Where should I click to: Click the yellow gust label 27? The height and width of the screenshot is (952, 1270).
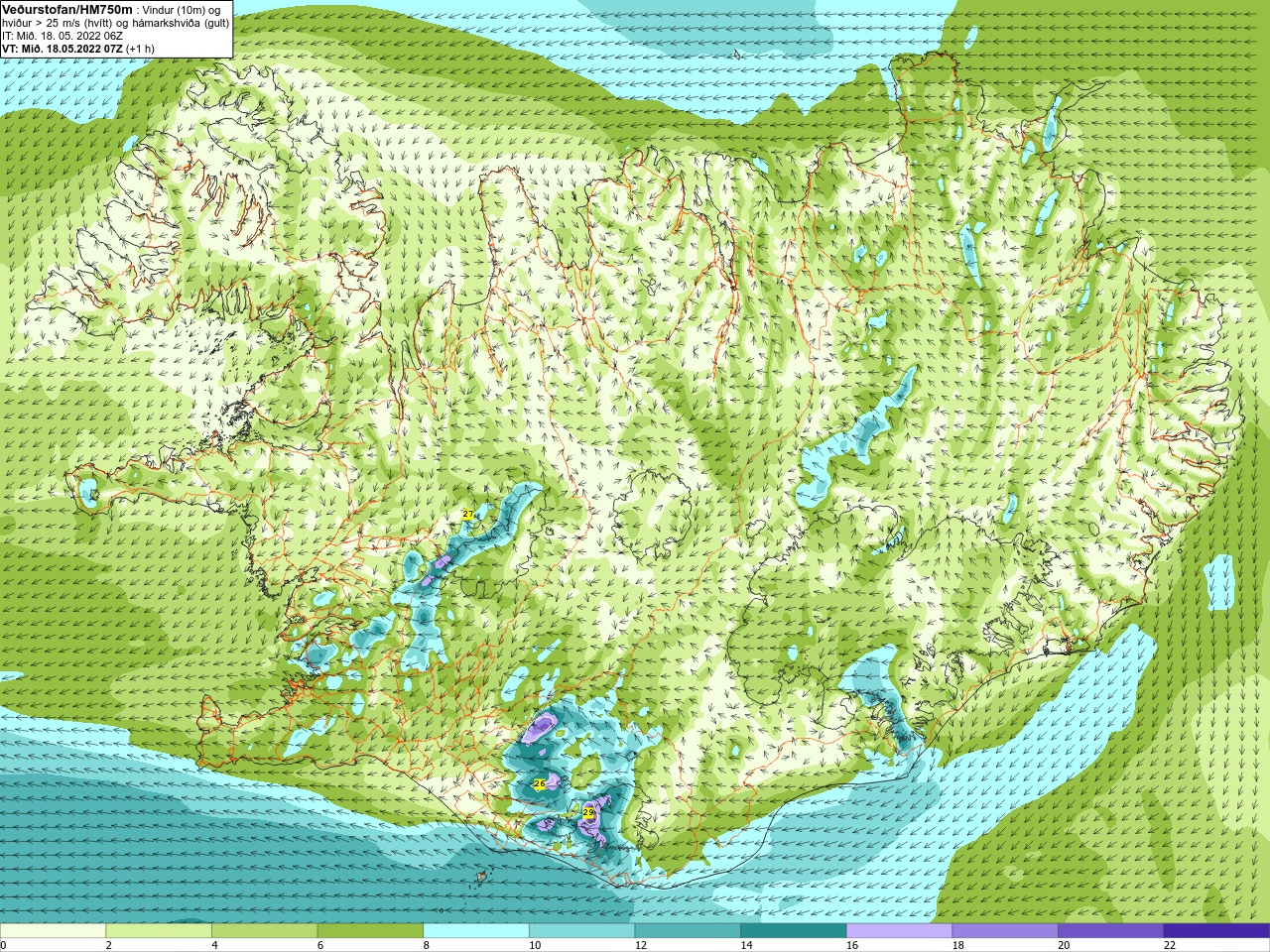pos(467,514)
